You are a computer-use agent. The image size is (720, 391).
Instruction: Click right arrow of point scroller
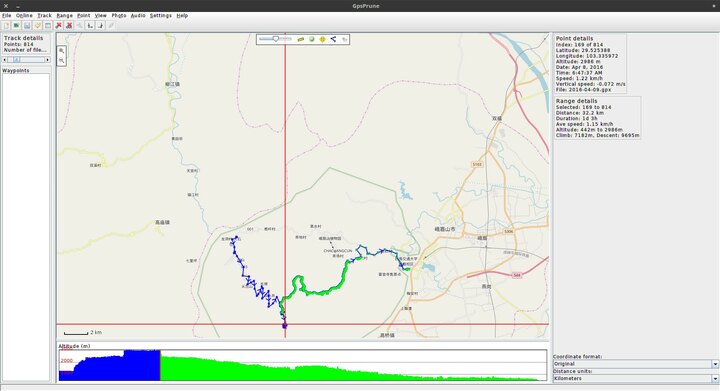coord(47,60)
